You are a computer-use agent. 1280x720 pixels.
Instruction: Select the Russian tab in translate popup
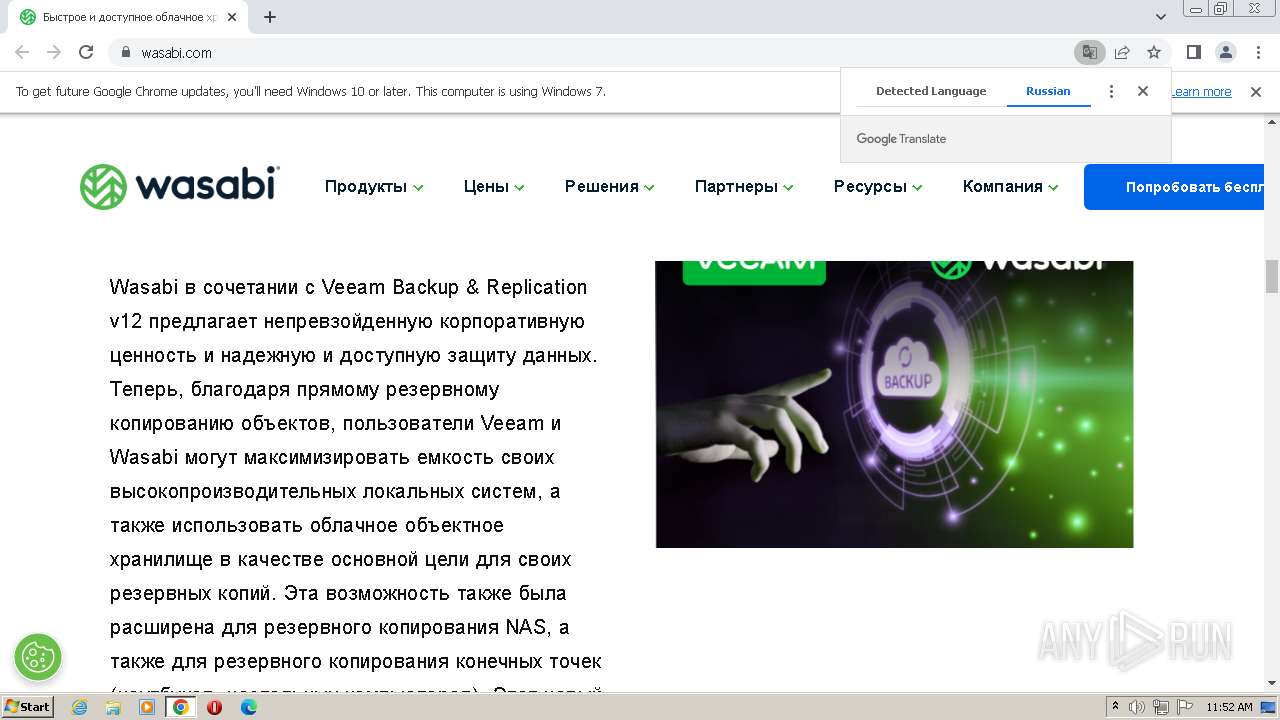[1048, 91]
